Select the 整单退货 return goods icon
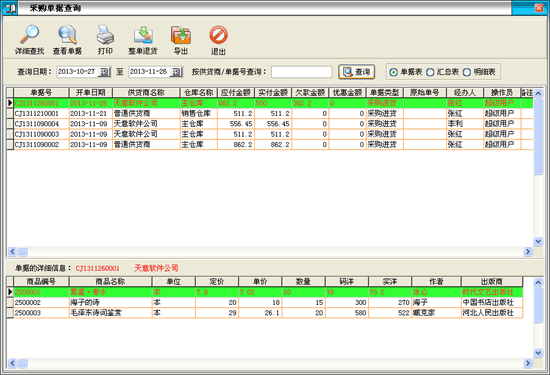This screenshot has height=375, width=550. 143,40
